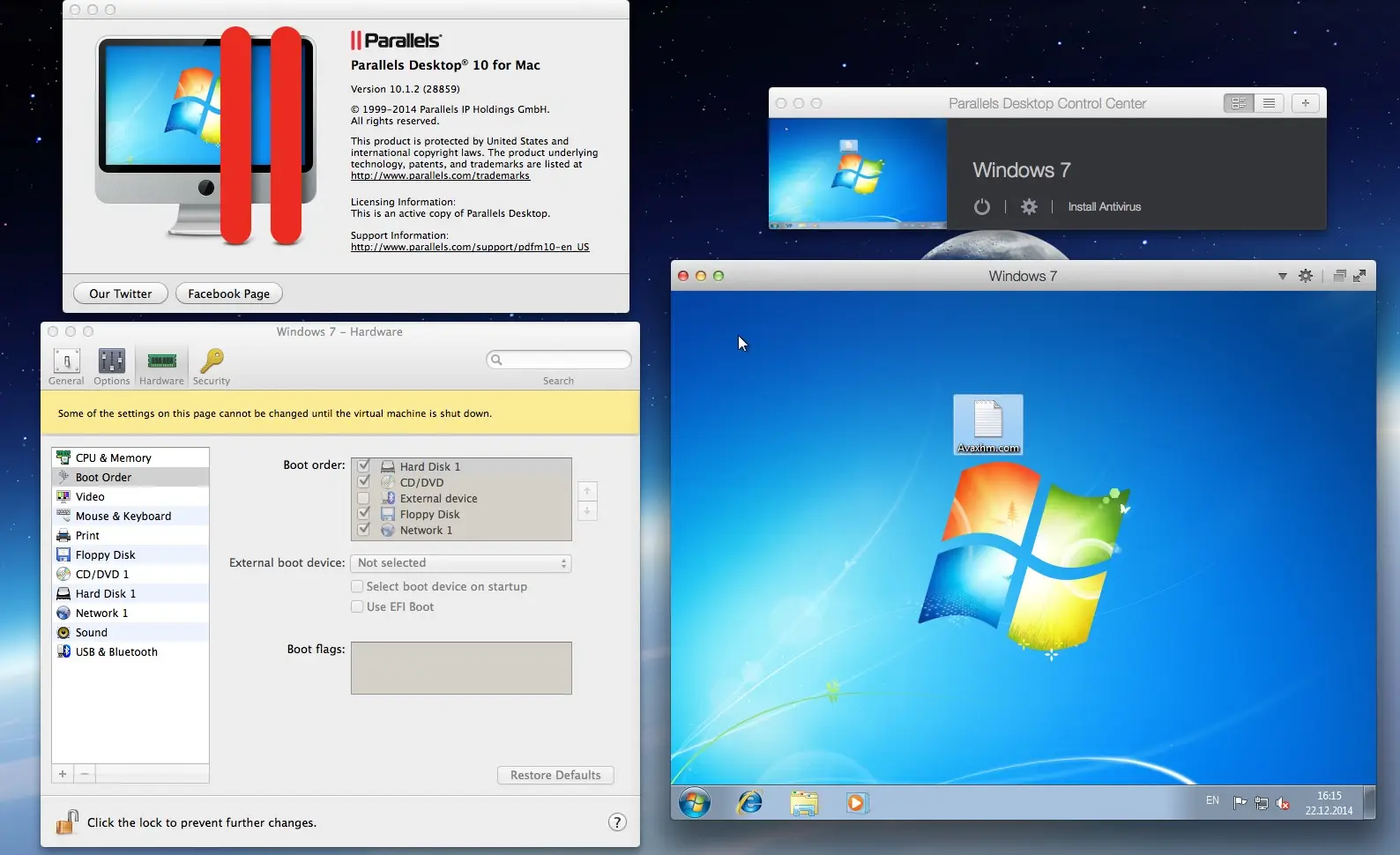Open the Parallels support link

(x=470, y=247)
